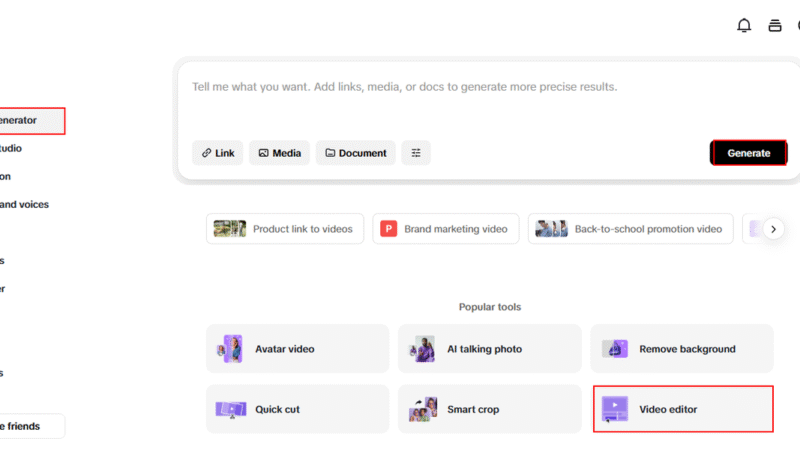Click the Popular tools heading
The height and width of the screenshot is (450, 800).
[x=490, y=307]
